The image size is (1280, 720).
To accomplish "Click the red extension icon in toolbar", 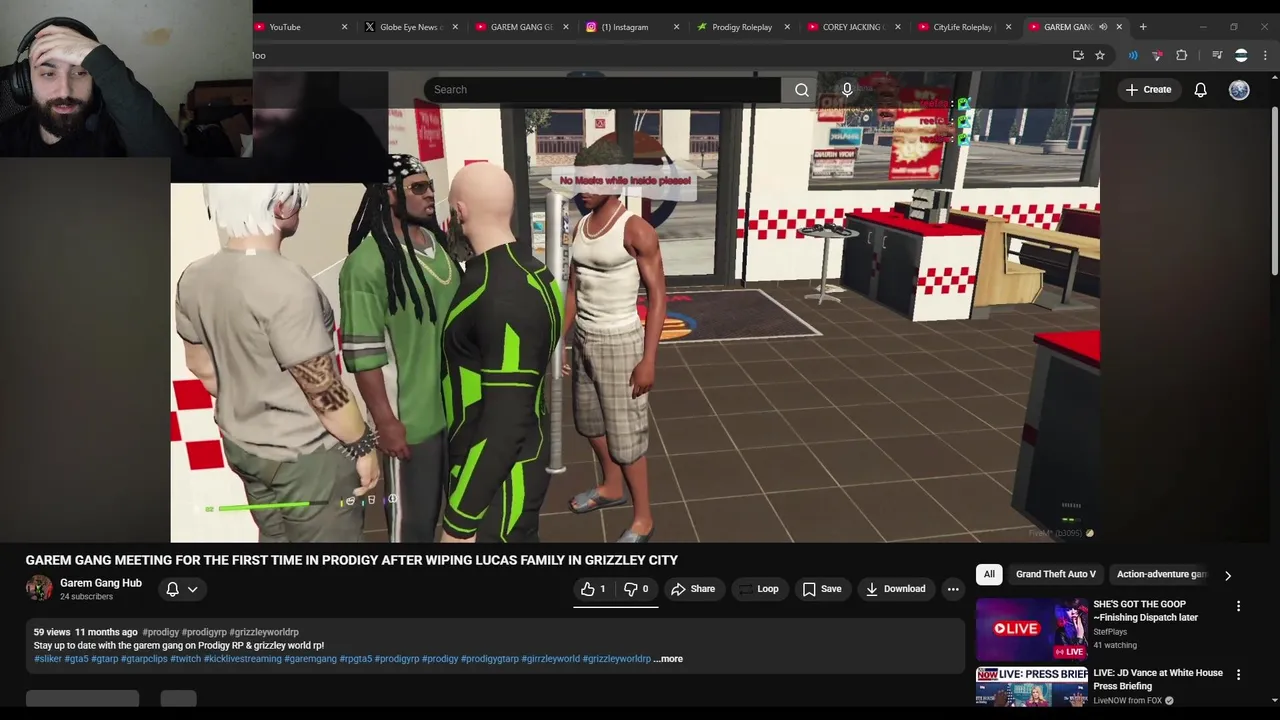I will click(x=1157, y=55).
